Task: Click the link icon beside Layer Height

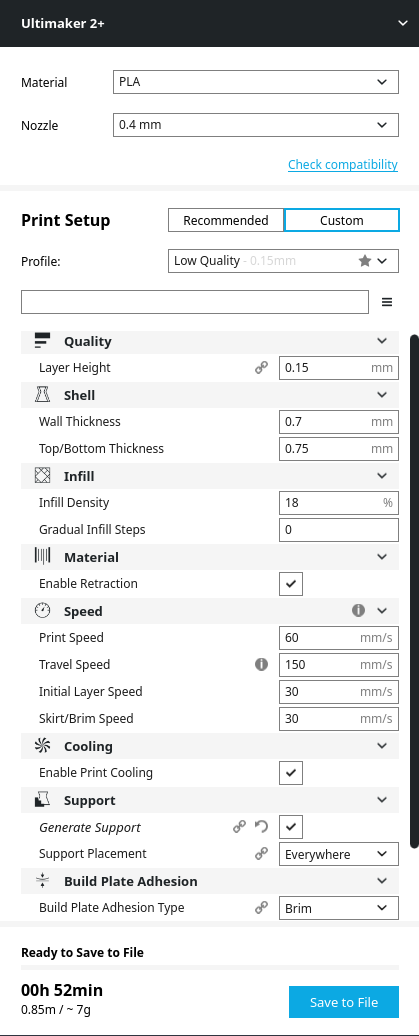Action: click(262, 368)
